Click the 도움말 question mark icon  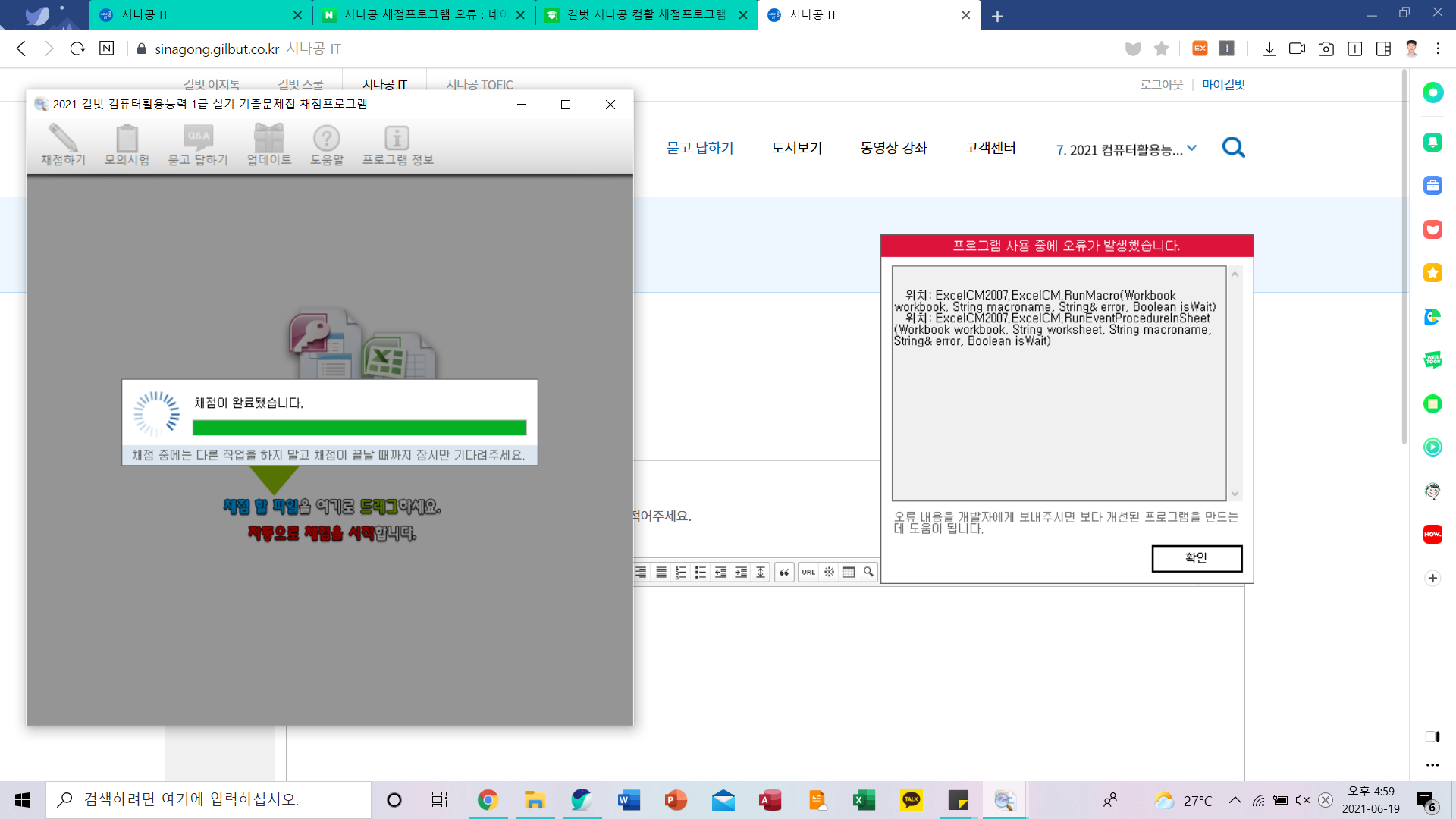(x=327, y=143)
